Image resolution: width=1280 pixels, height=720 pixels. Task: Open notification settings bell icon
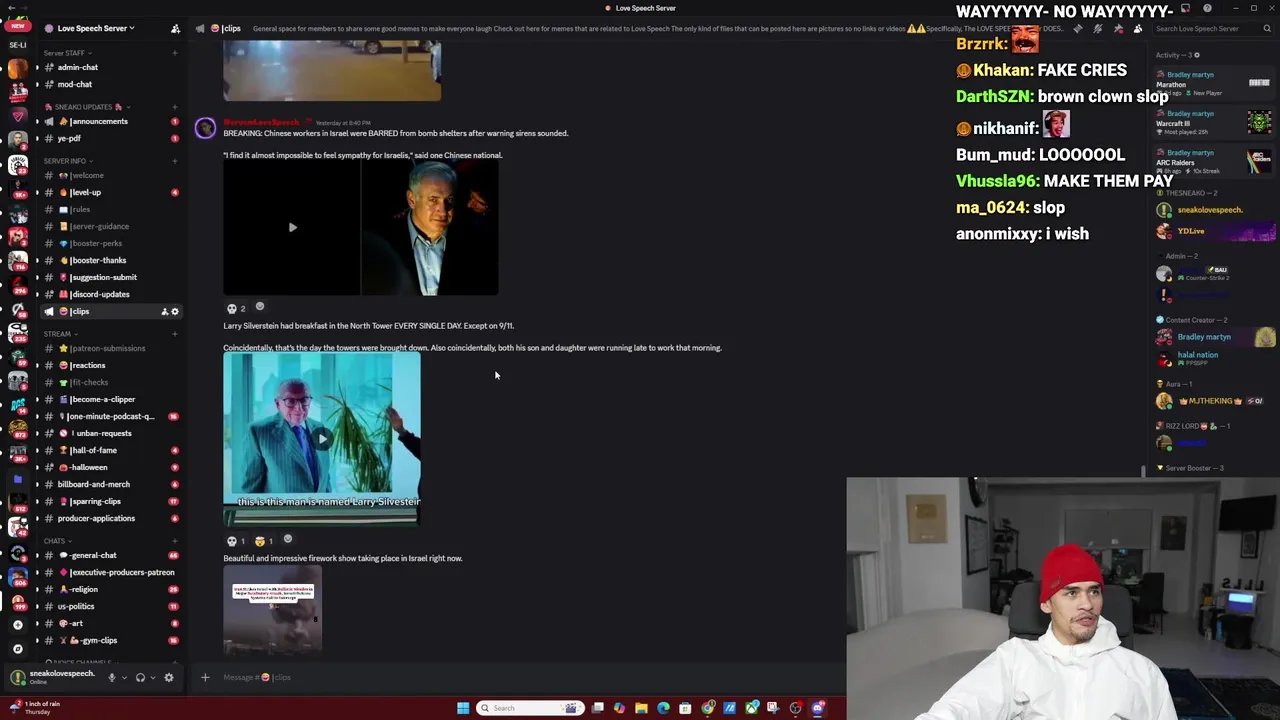pyautogui.click(x=1098, y=28)
